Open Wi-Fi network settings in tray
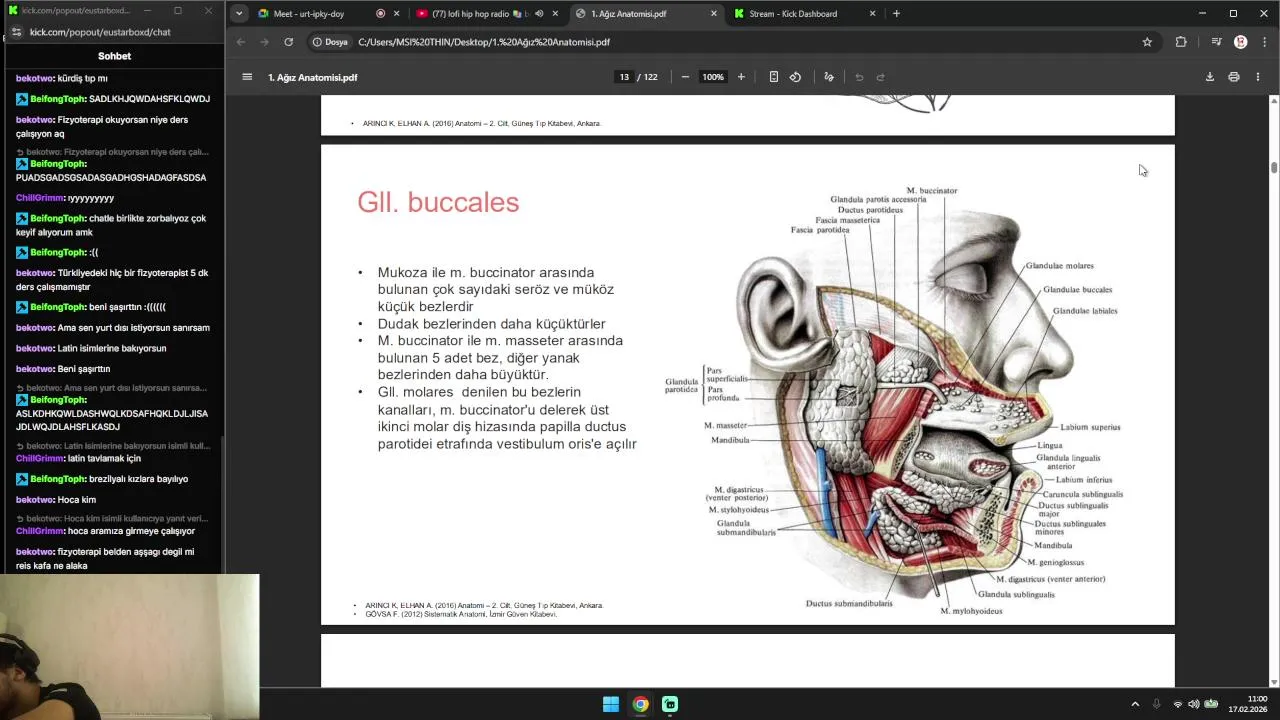The height and width of the screenshot is (720, 1280). pos(1178,704)
